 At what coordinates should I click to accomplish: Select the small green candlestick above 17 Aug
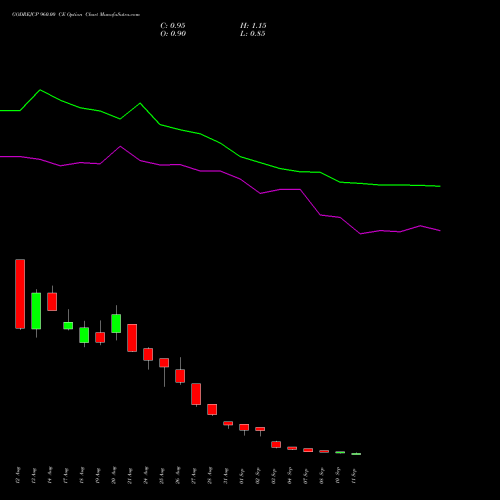(x=68, y=325)
